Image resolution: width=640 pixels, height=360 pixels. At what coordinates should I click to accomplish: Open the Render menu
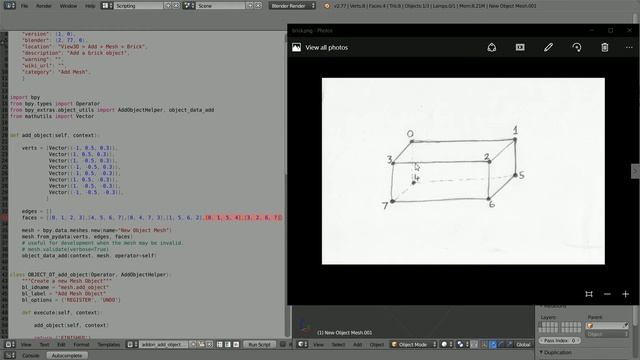coord(44,6)
